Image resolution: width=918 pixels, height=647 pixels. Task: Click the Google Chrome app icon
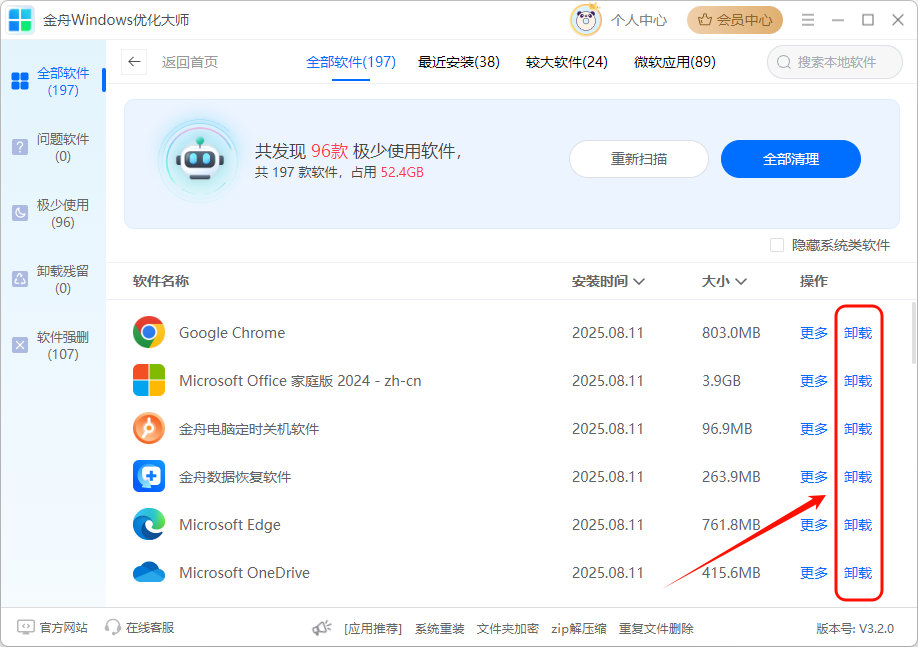[x=149, y=332]
